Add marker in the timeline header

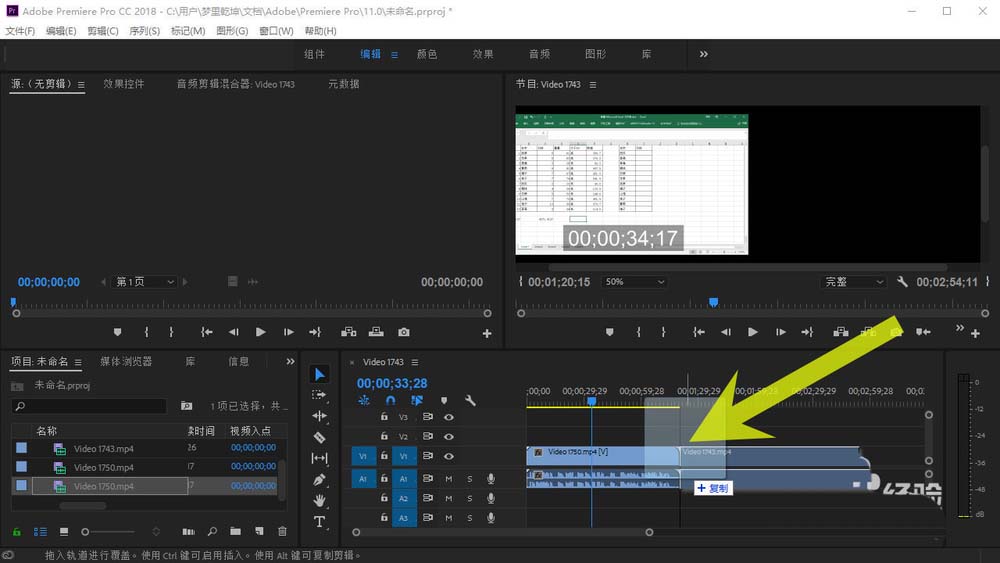(444, 400)
